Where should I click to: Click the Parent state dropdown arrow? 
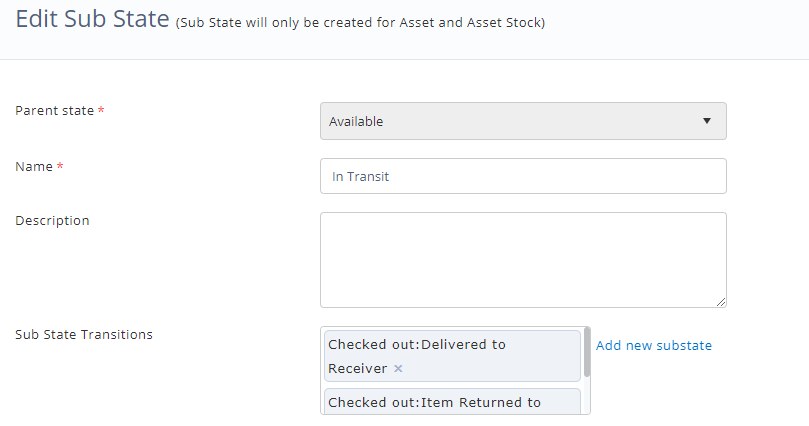706,121
